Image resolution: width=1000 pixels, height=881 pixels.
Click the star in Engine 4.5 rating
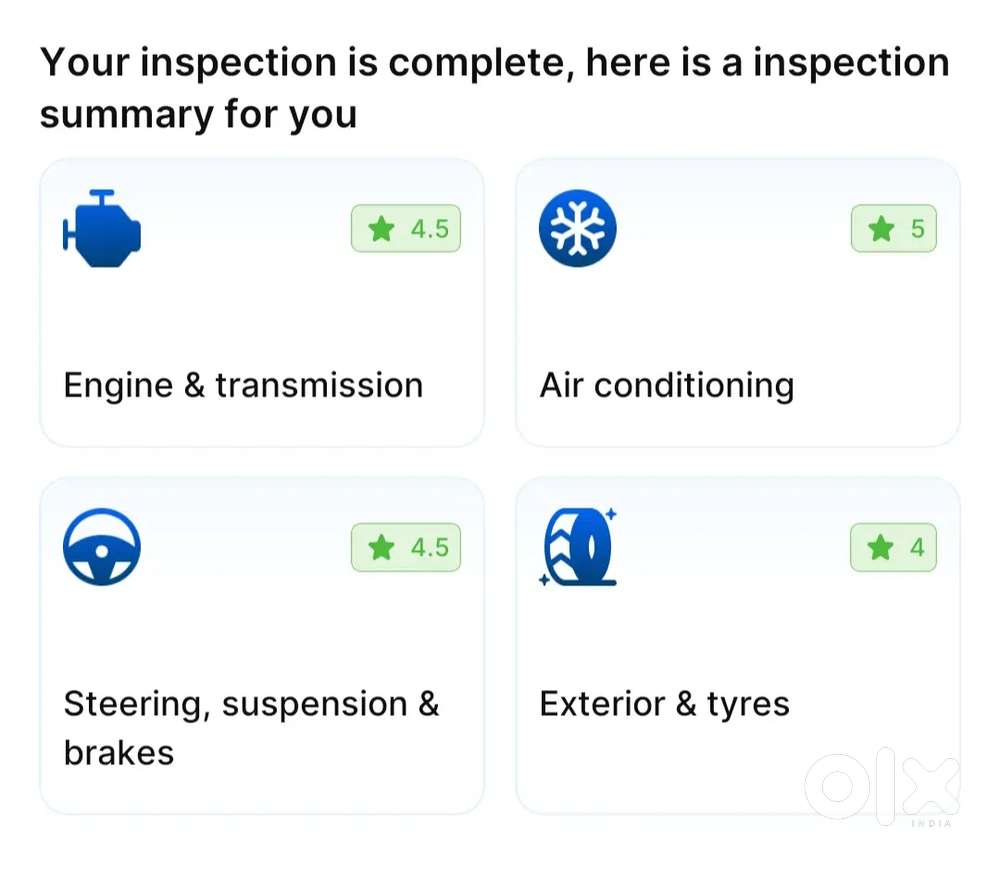381,230
